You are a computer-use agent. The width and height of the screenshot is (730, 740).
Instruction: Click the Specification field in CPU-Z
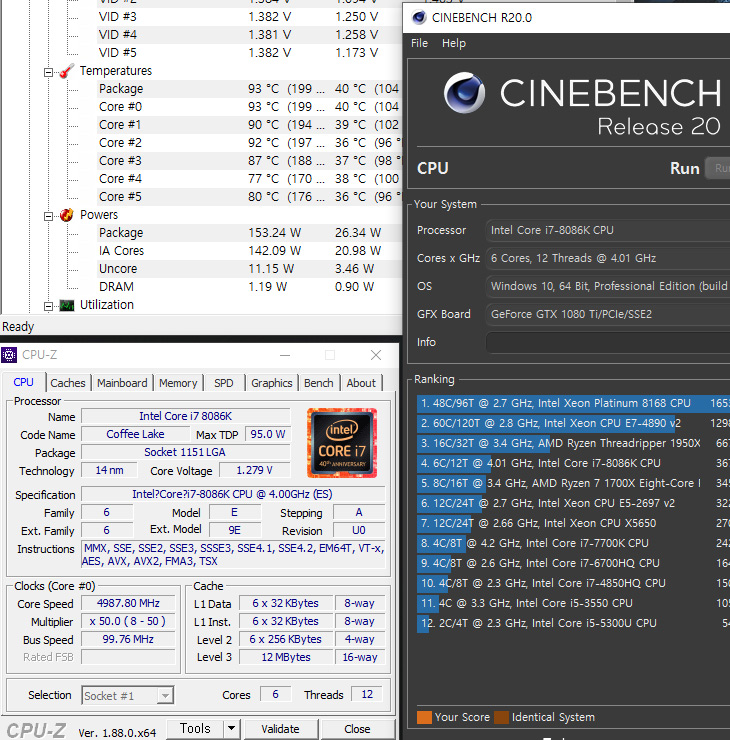(233, 494)
